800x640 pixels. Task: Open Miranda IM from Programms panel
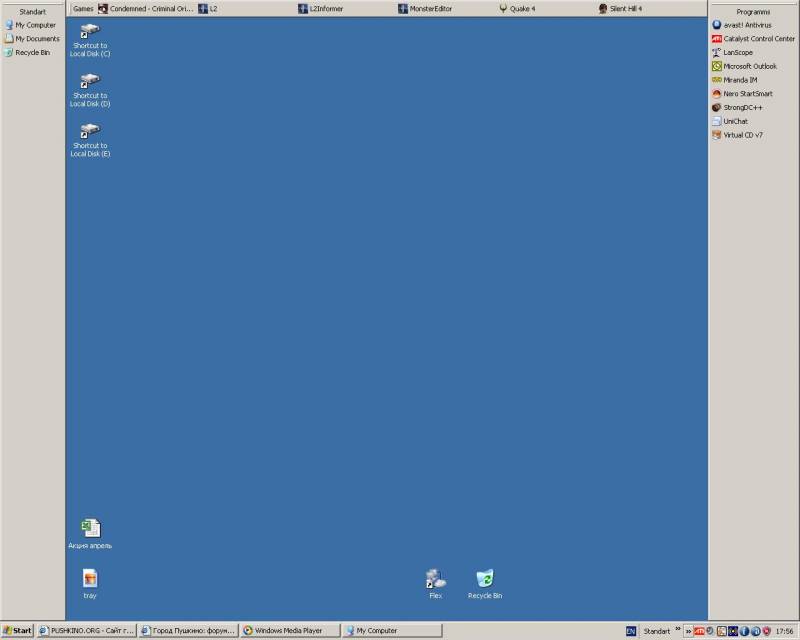point(740,80)
